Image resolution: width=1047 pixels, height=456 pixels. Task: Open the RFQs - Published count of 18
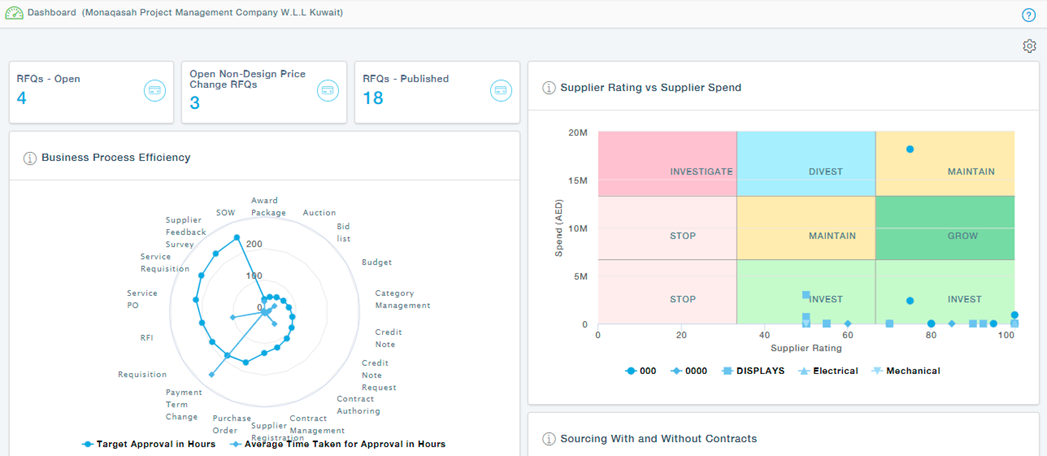pos(372,98)
